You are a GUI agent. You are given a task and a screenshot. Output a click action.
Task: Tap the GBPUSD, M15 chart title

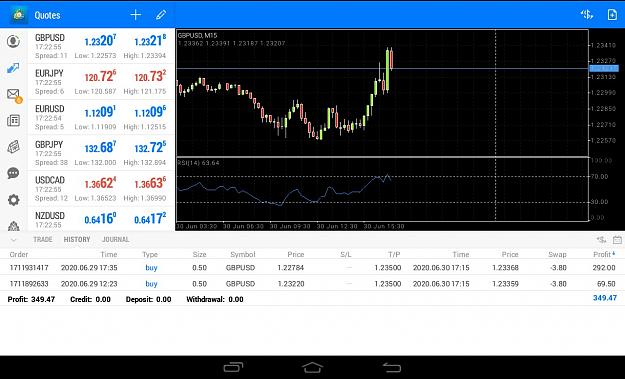click(x=197, y=35)
